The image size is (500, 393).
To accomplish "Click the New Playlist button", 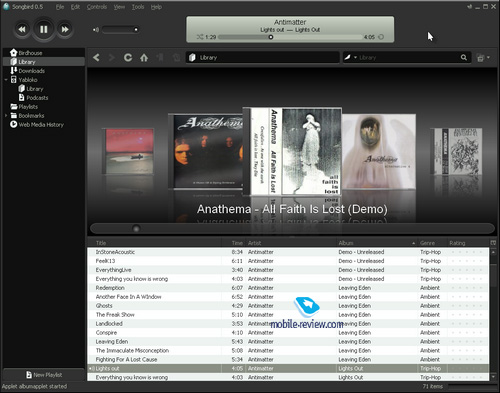I will [x=44, y=375].
